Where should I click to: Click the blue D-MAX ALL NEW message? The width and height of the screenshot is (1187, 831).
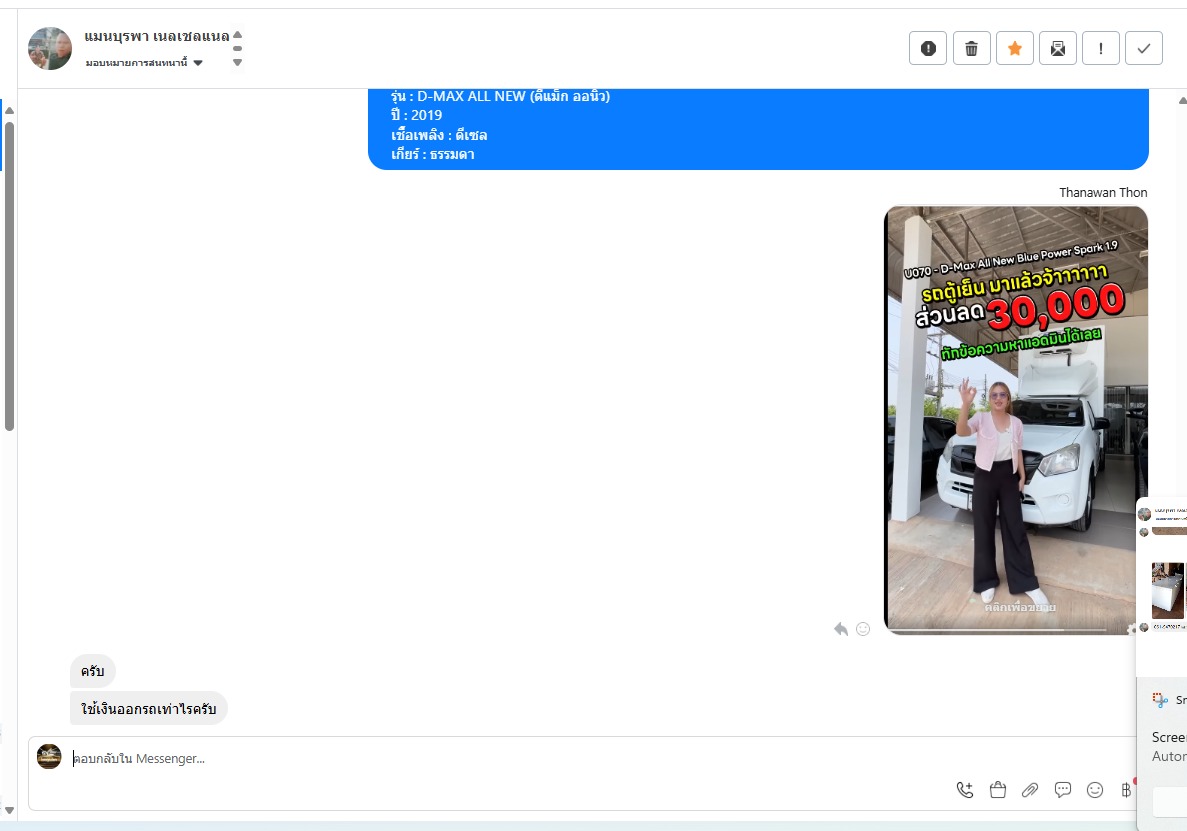pos(758,129)
